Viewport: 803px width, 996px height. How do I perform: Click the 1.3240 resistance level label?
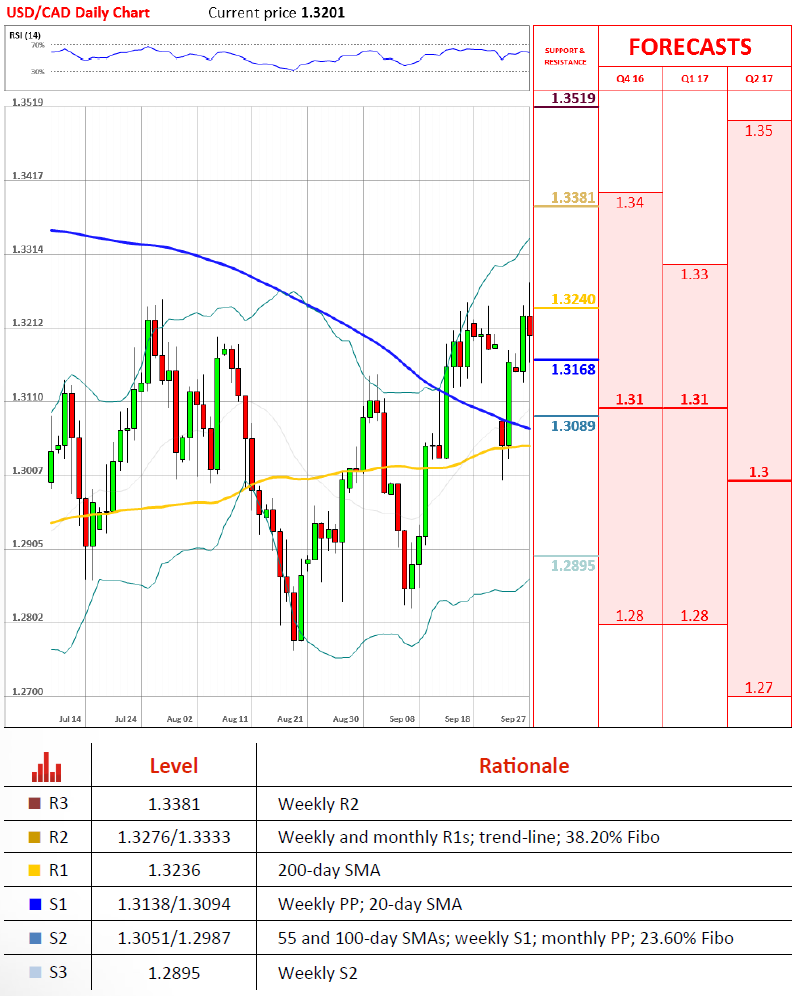[x=573, y=299]
